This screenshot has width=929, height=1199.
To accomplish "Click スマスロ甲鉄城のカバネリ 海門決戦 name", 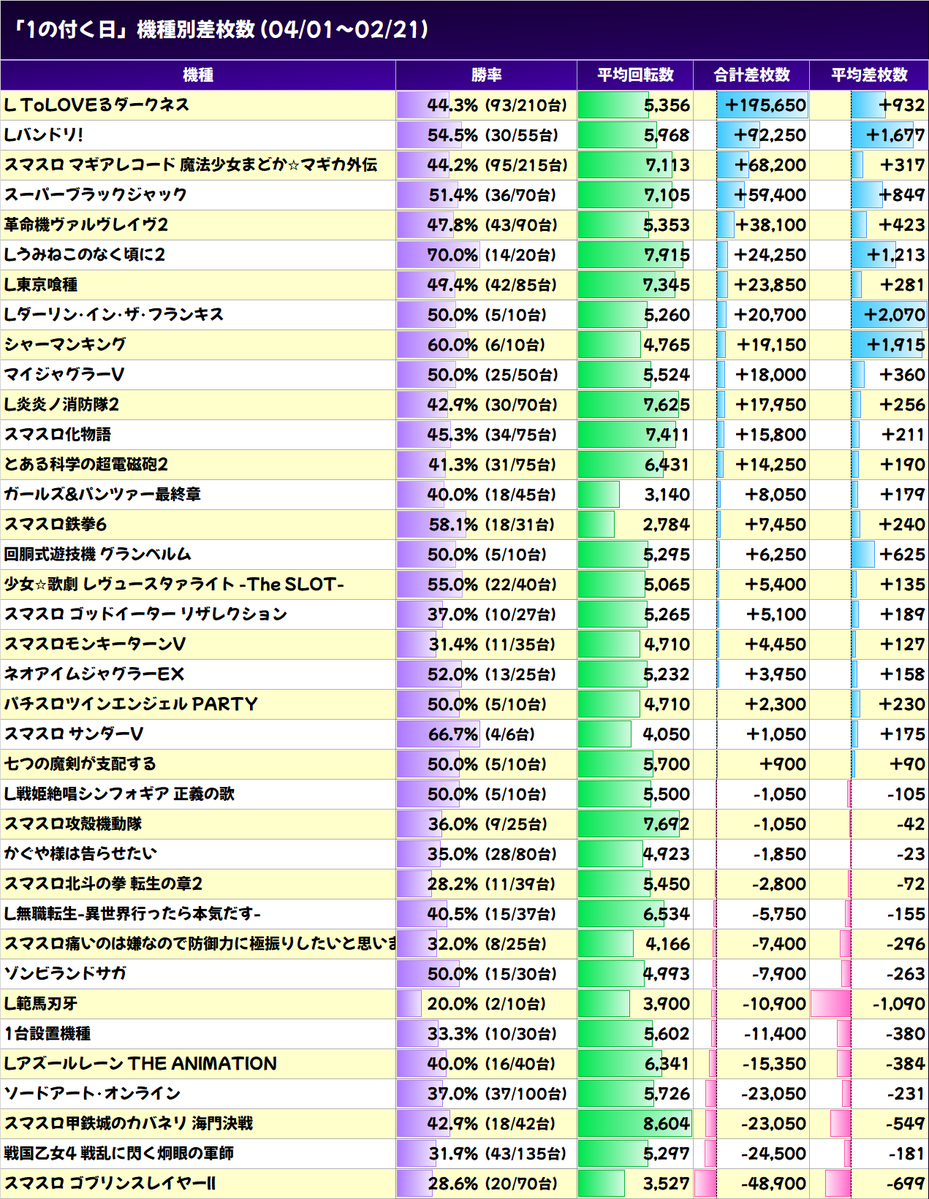I will point(128,1123).
